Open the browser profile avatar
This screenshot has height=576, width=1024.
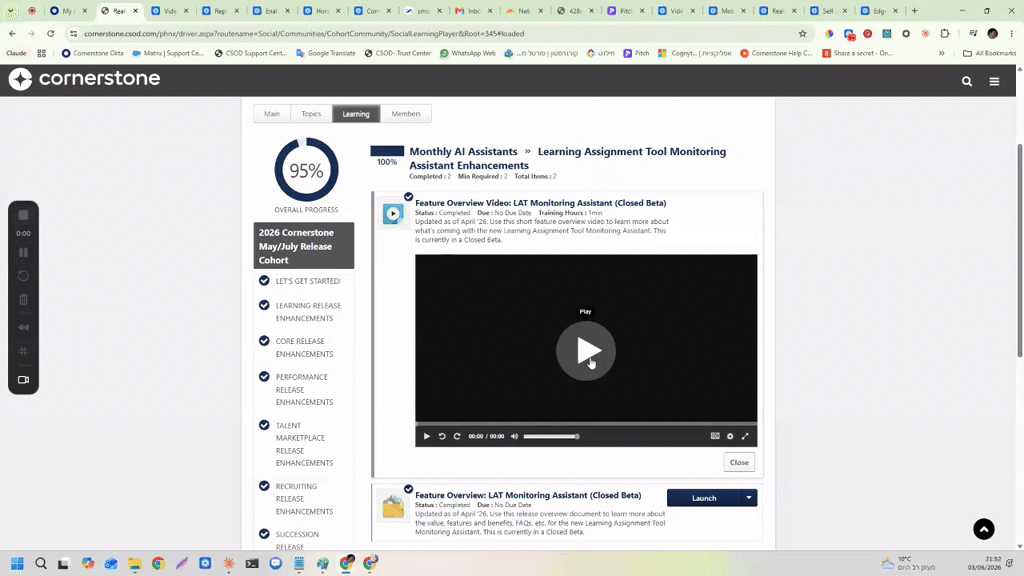click(x=993, y=33)
